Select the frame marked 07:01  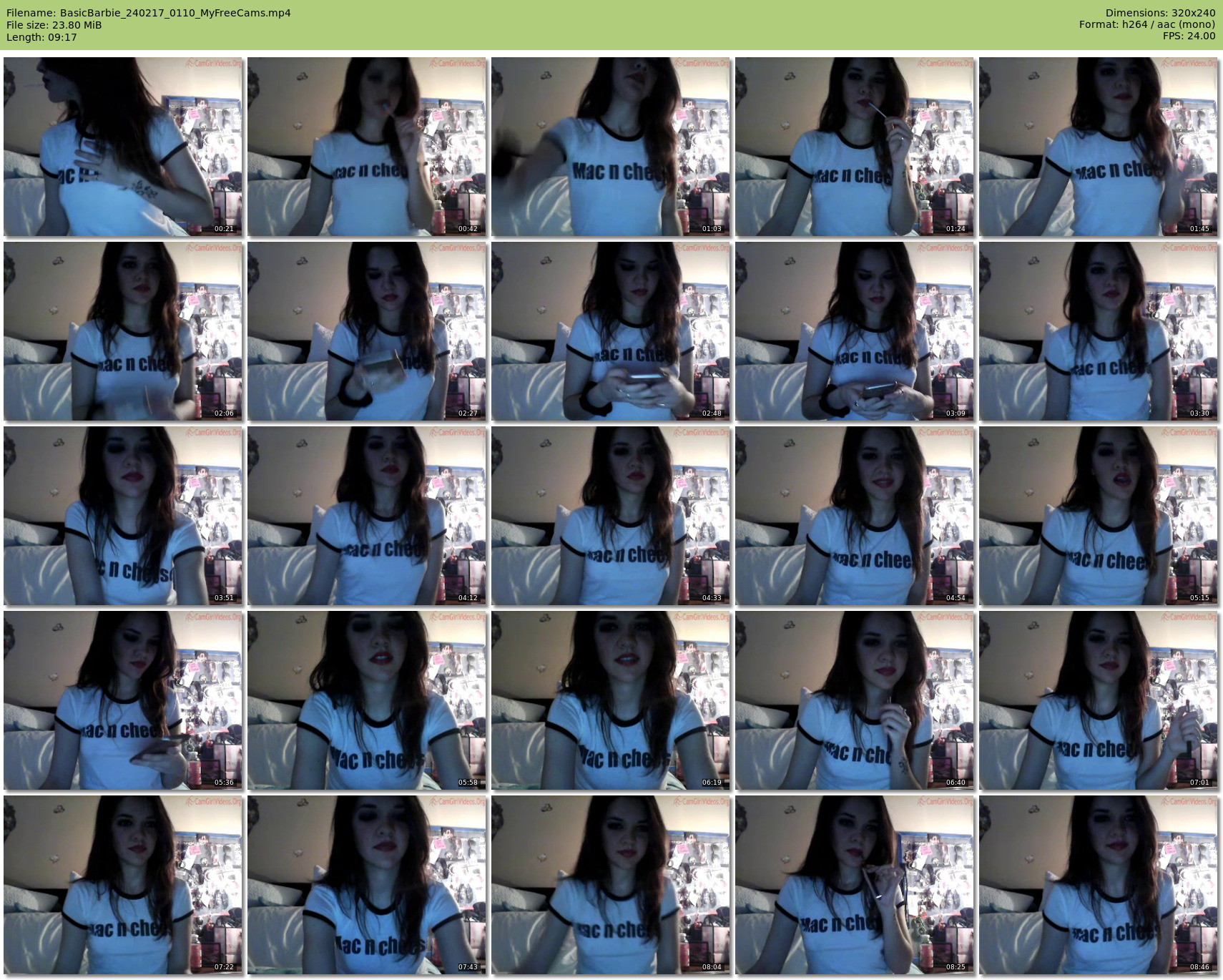tap(1099, 700)
